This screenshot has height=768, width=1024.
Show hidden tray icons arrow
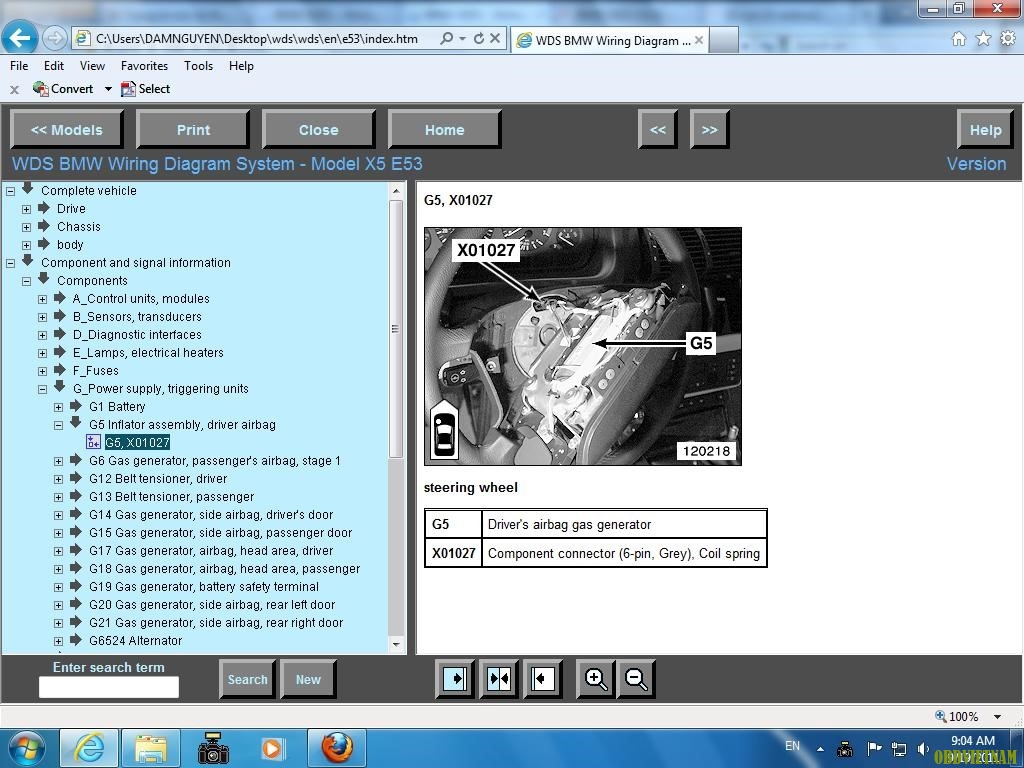pyautogui.click(x=820, y=749)
